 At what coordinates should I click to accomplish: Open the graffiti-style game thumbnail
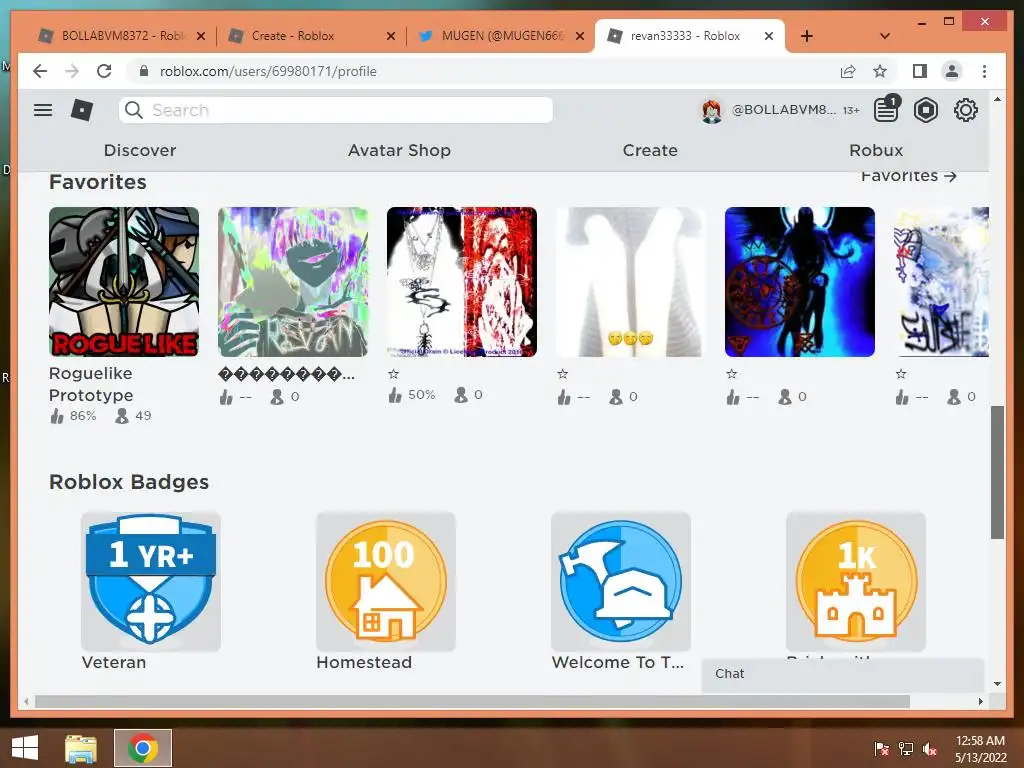pos(942,282)
